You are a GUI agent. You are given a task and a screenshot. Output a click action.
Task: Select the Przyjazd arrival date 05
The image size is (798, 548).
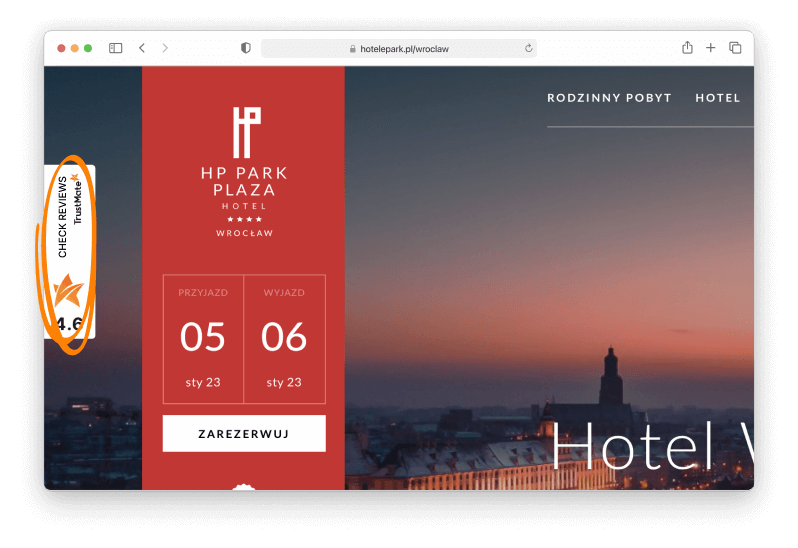click(x=203, y=339)
